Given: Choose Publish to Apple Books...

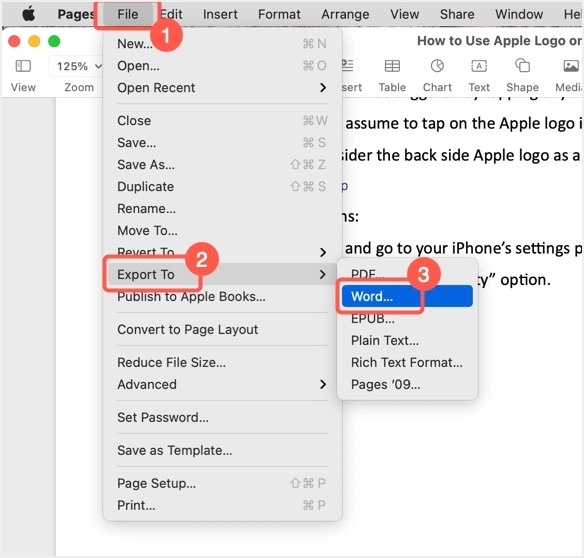Looking at the screenshot, I should click(x=222, y=297).
